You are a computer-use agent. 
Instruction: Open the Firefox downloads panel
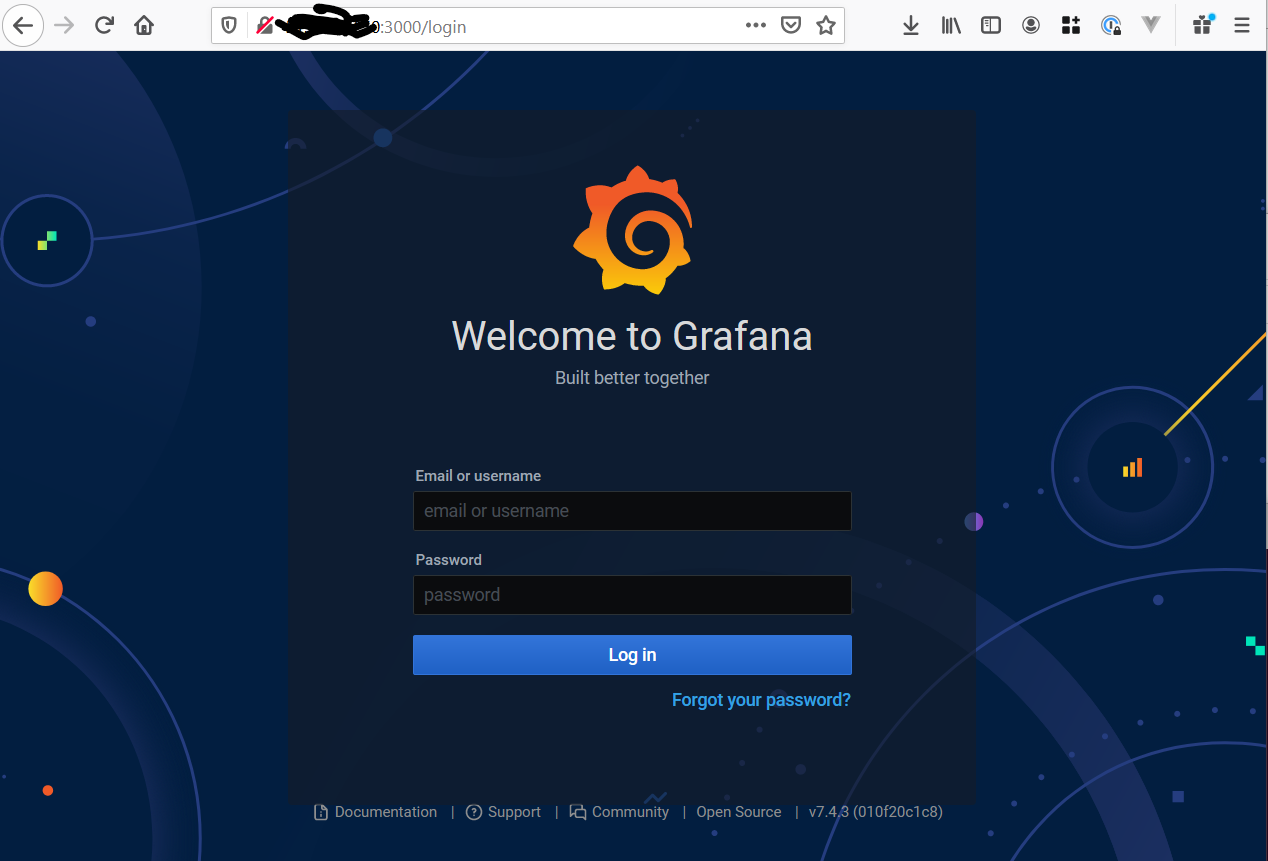pyautogui.click(x=910, y=26)
